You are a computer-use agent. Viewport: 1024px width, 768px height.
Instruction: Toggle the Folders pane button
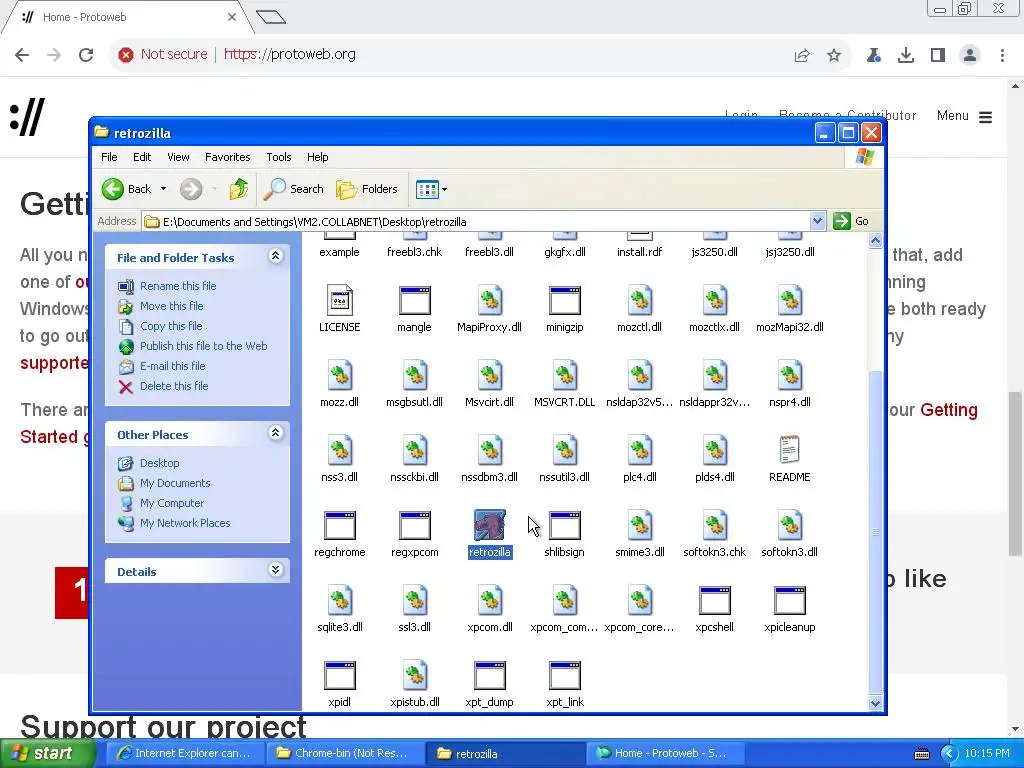(x=367, y=189)
